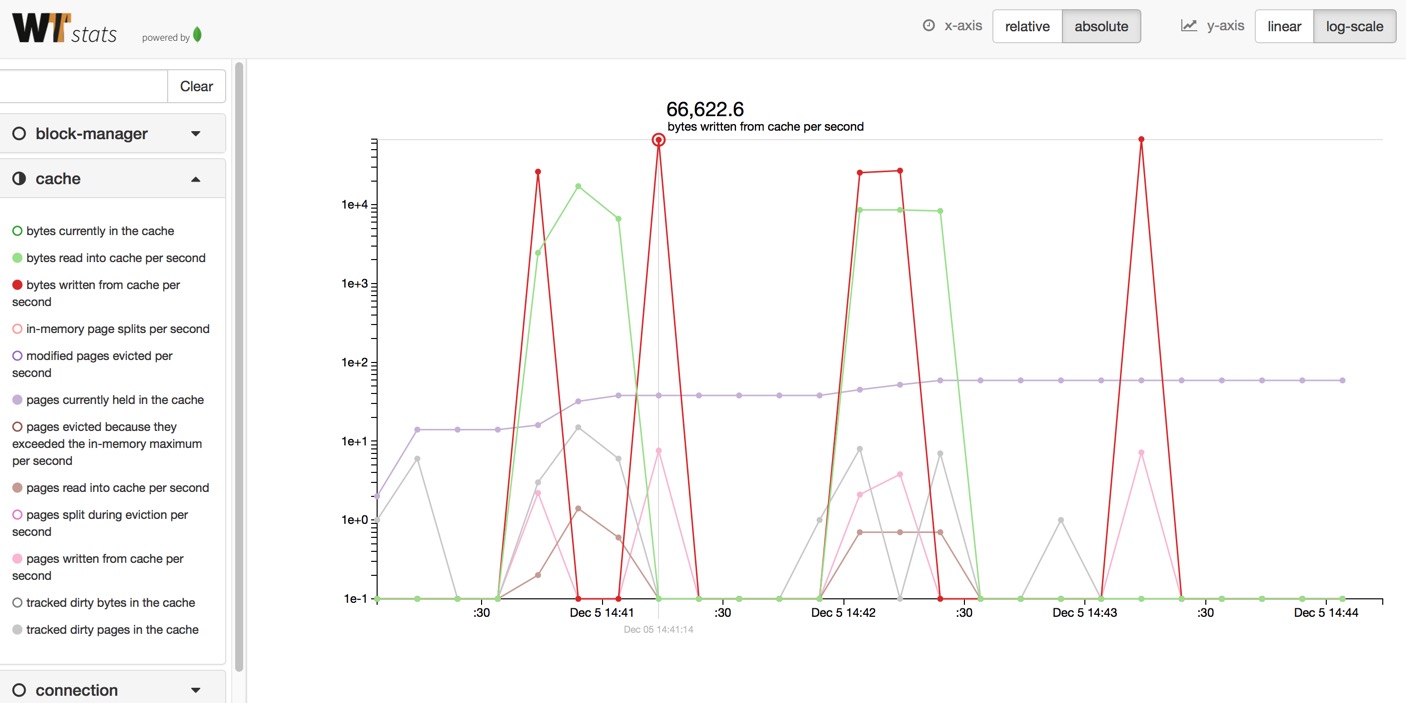This screenshot has height=703, width=1406.
Task: Expand the block-manager section arrow
Action: [x=196, y=134]
